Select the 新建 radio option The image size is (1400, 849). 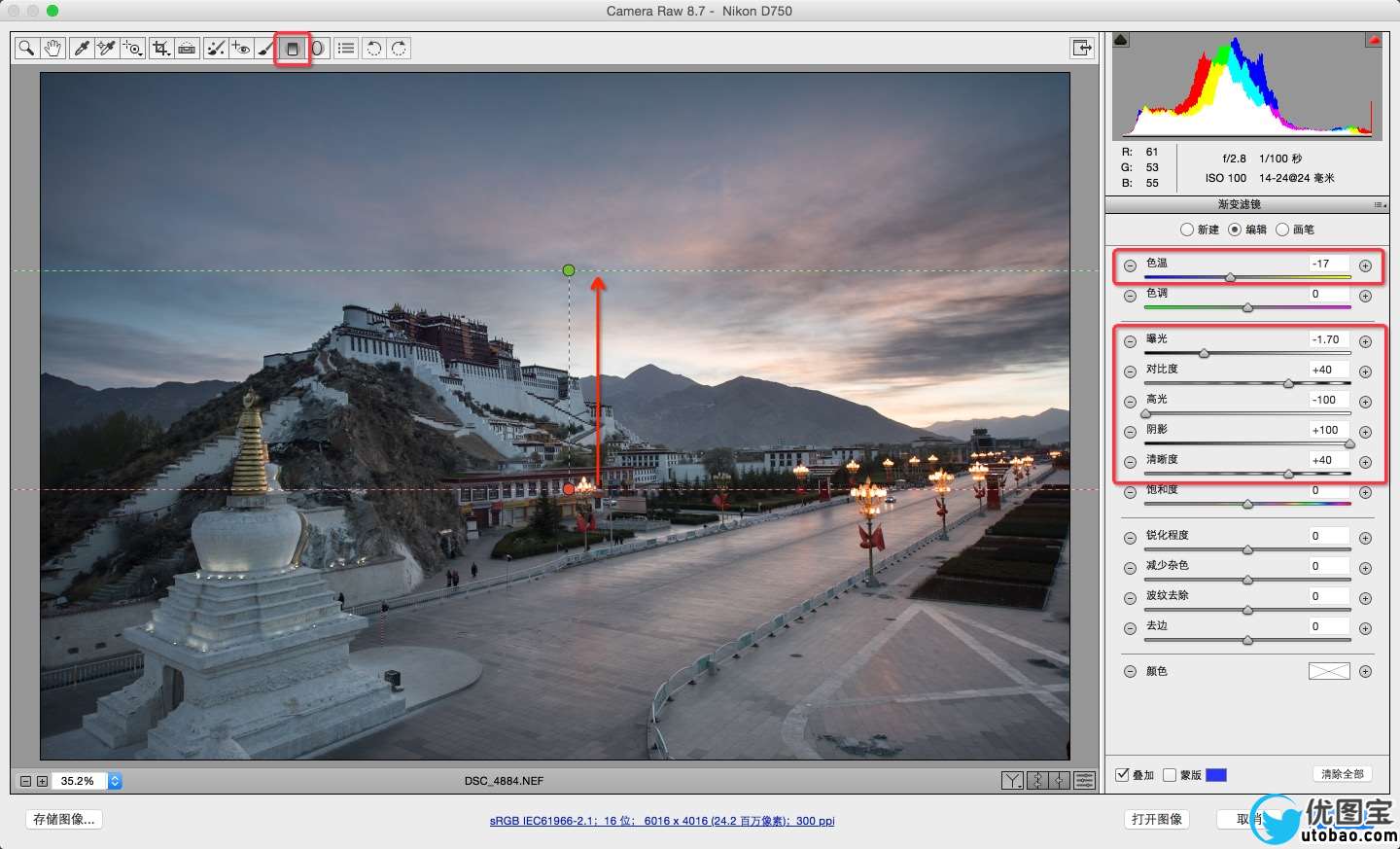point(1187,230)
